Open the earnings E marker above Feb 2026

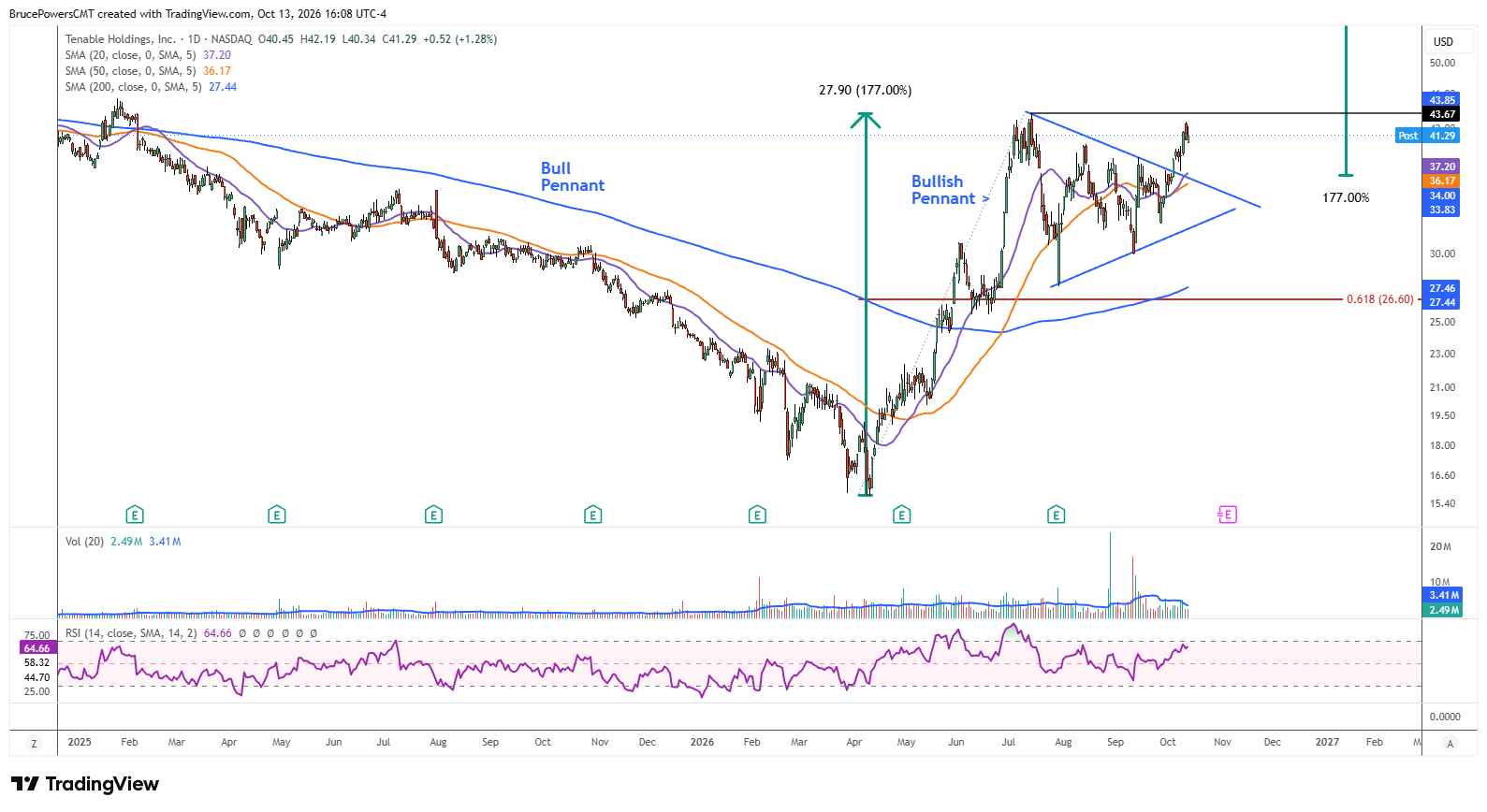[x=757, y=515]
